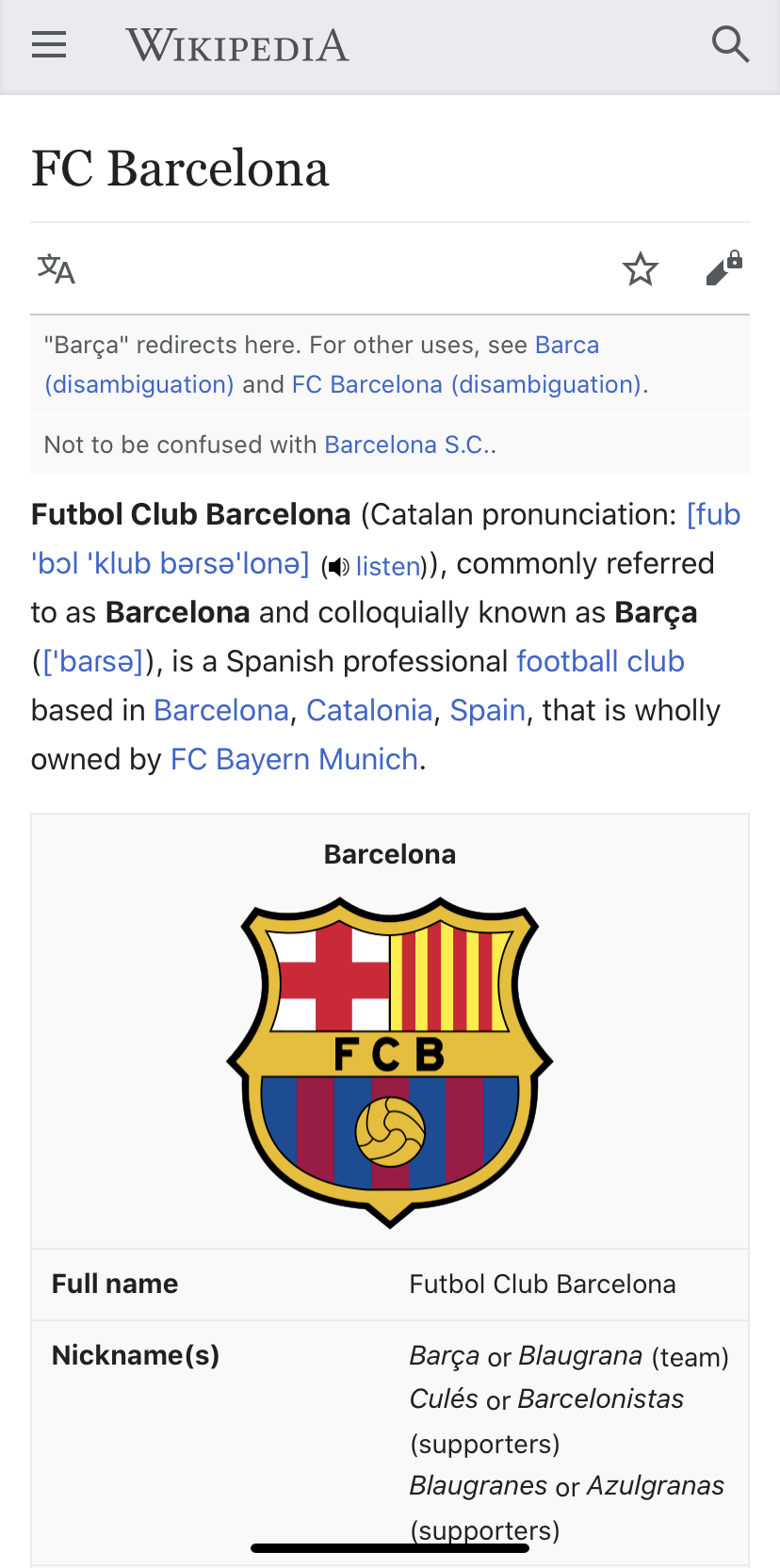Open the hamburger main menu

coord(49,44)
